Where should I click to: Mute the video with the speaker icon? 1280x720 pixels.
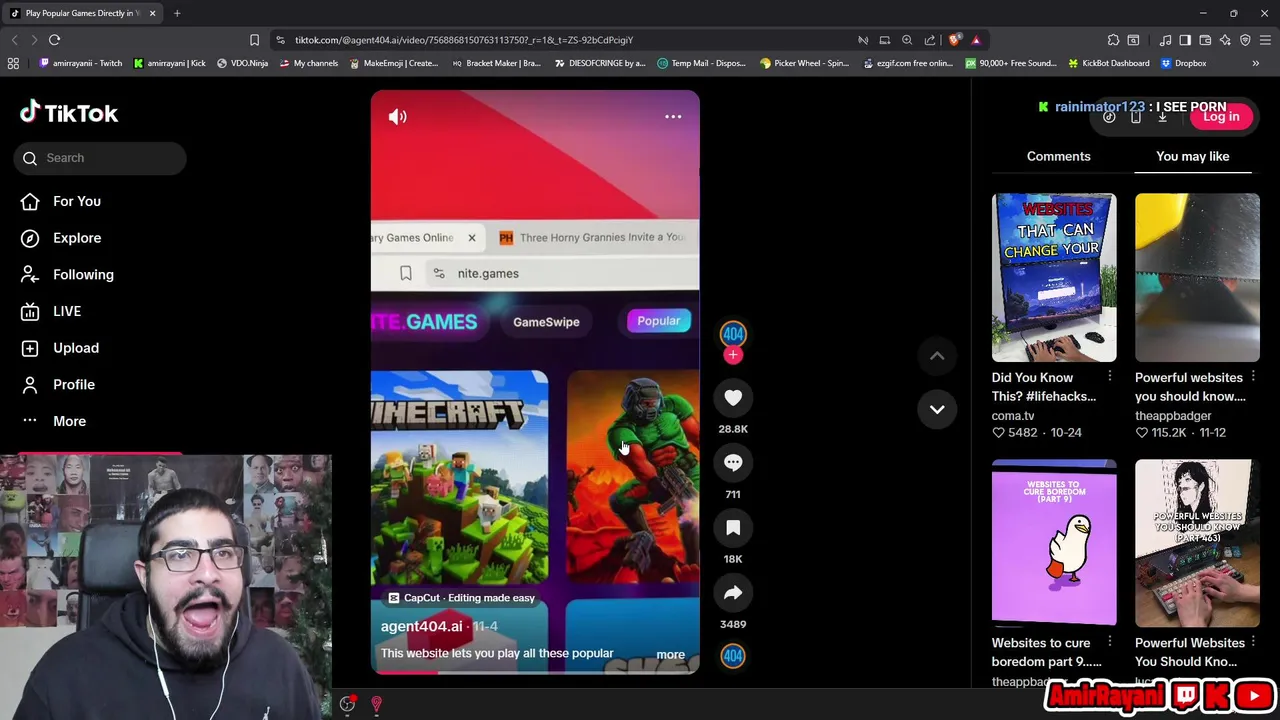pos(397,117)
